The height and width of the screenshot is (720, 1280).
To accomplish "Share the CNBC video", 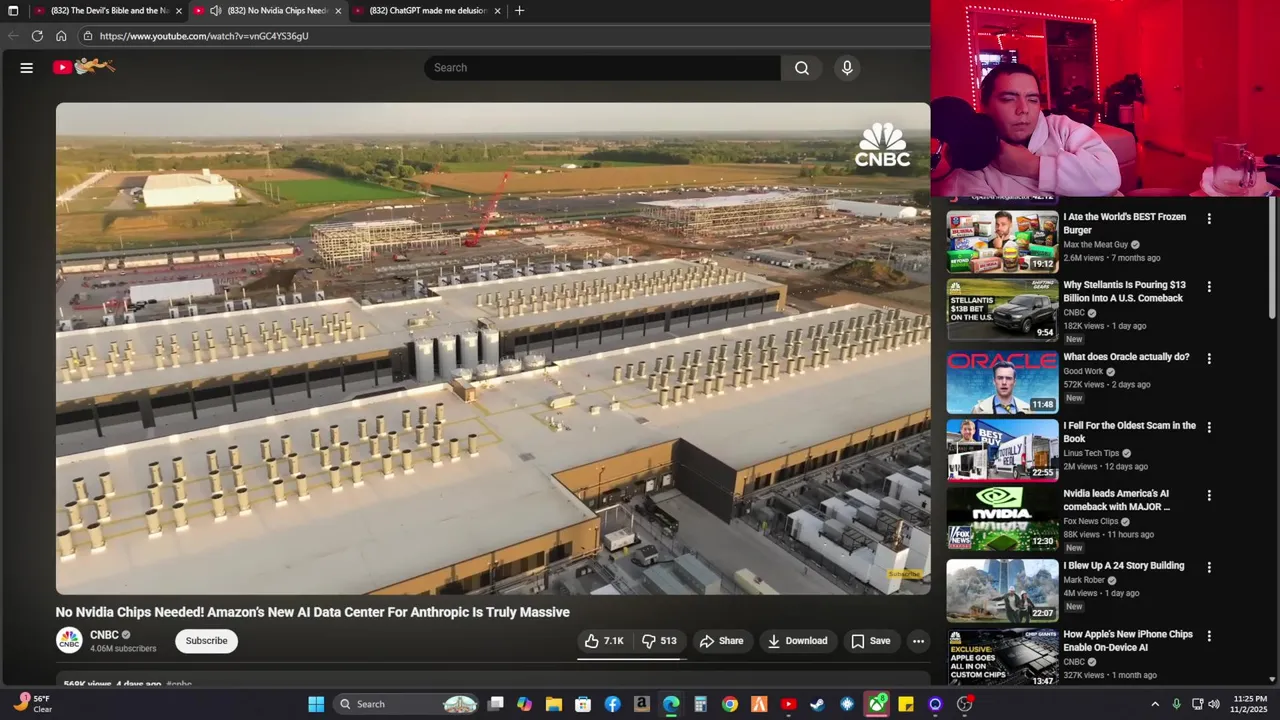I will point(721,641).
